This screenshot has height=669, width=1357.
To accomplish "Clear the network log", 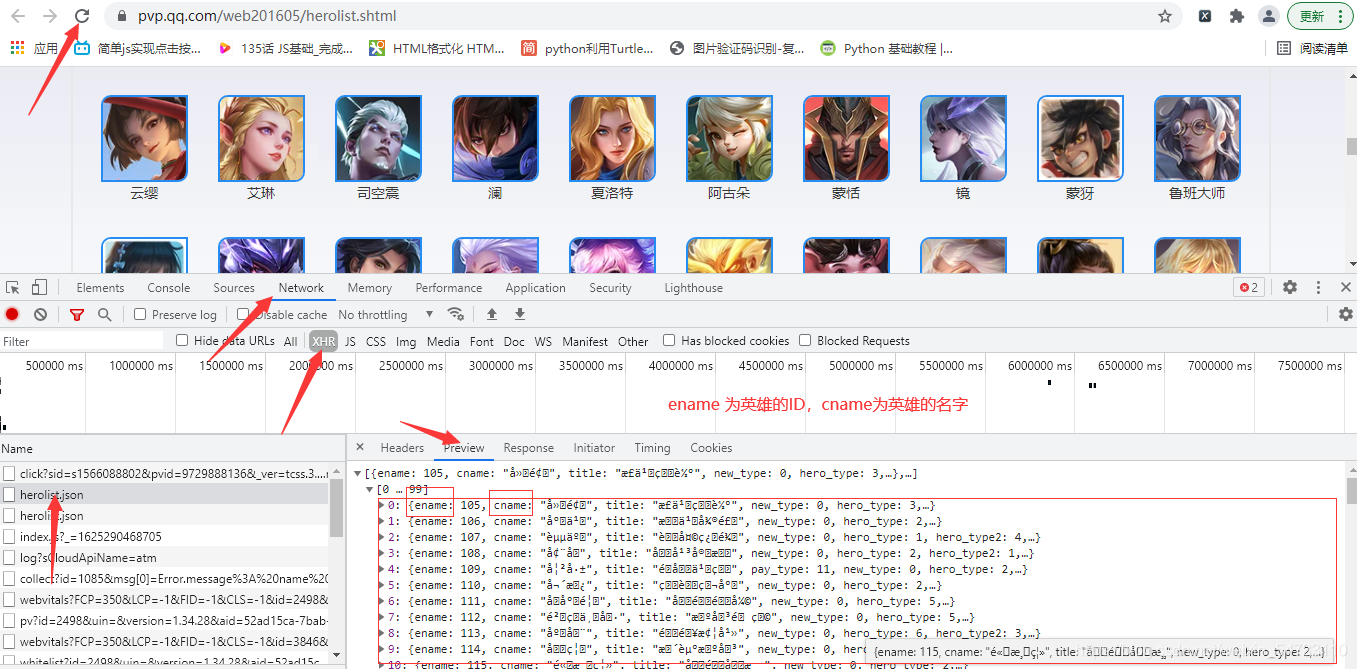I will (x=40, y=314).
